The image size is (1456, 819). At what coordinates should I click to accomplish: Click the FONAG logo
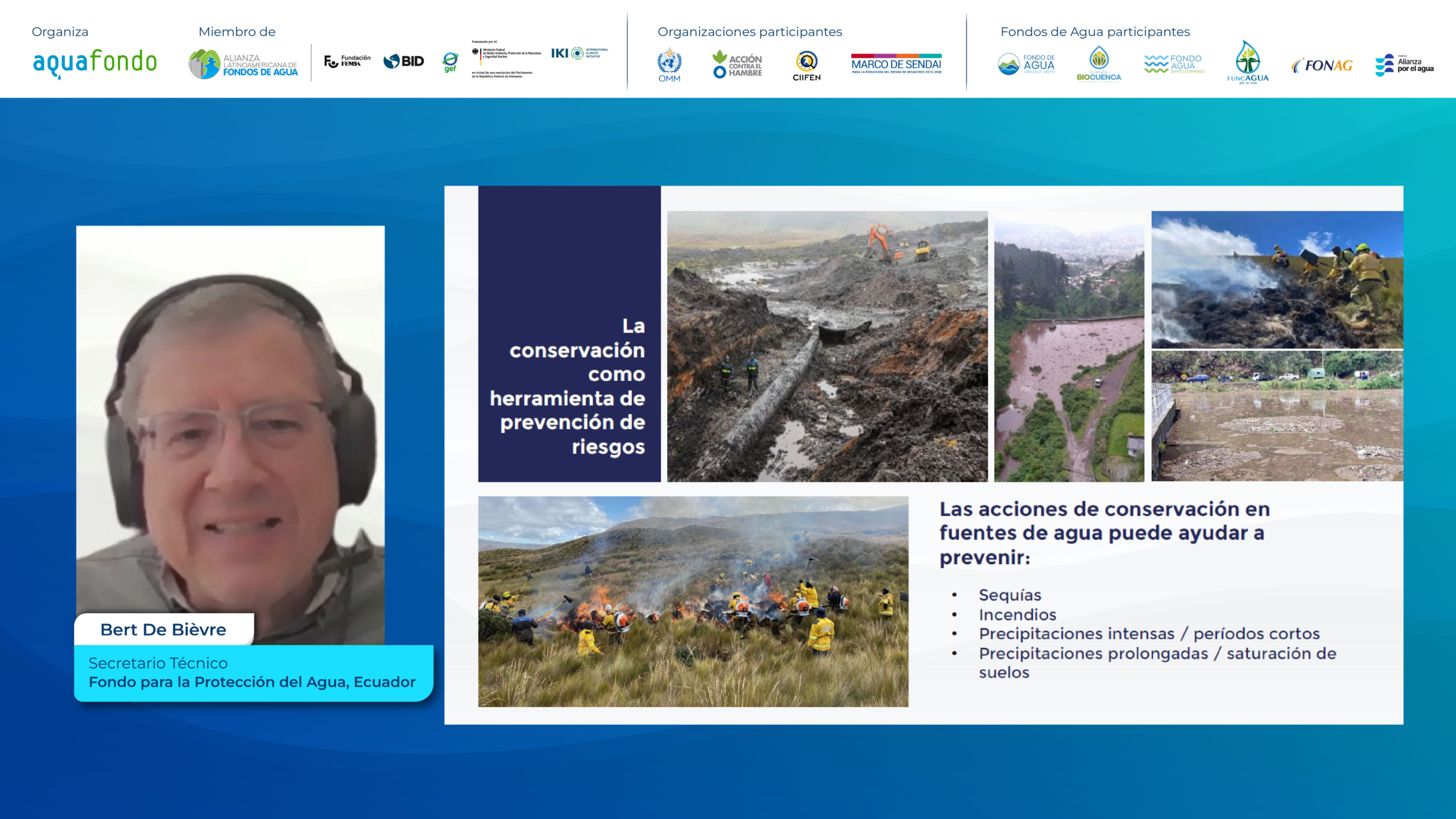point(1322,65)
